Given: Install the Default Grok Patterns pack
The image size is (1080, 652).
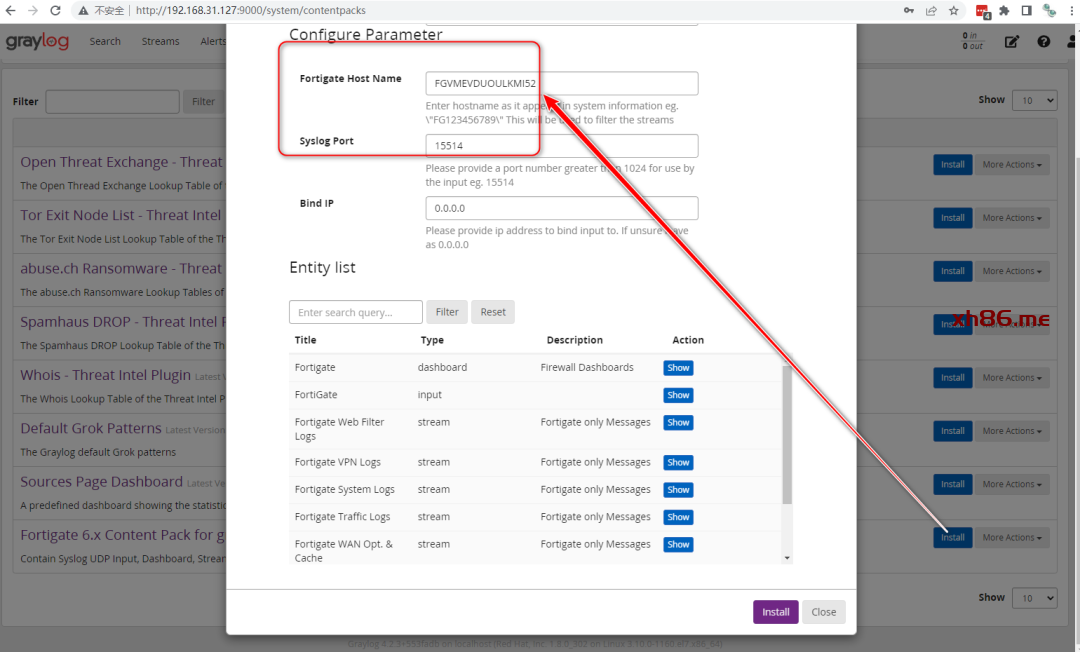Looking at the screenshot, I should point(953,431).
